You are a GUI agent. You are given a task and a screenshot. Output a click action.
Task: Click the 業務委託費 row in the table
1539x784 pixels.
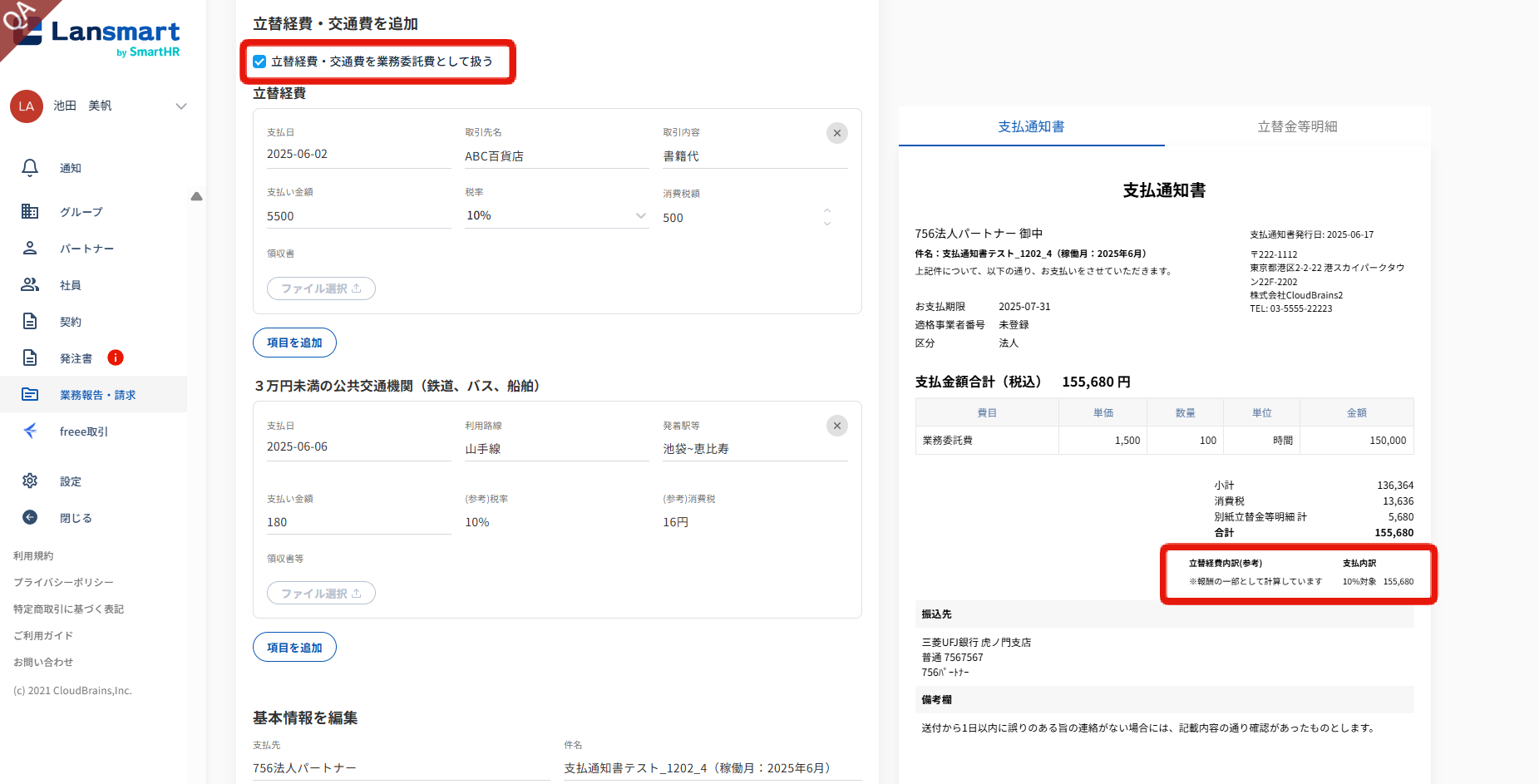(1164, 441)
